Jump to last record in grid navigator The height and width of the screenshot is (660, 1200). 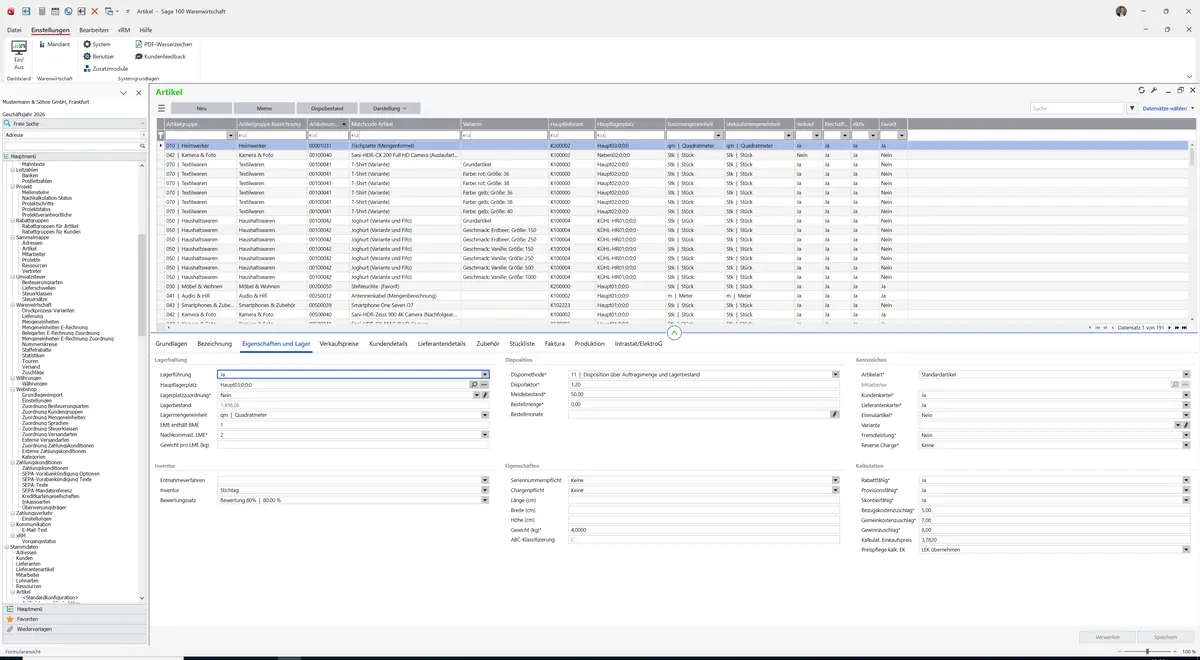(x=1185, y=327)
